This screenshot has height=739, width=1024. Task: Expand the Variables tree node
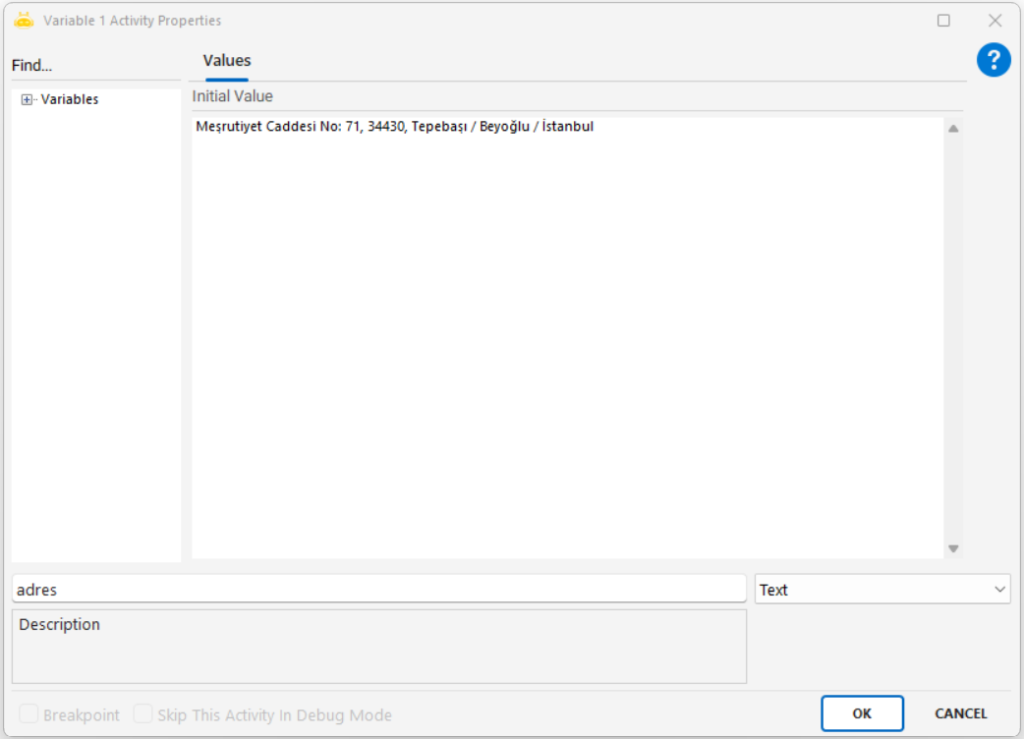tap(27, 100)
